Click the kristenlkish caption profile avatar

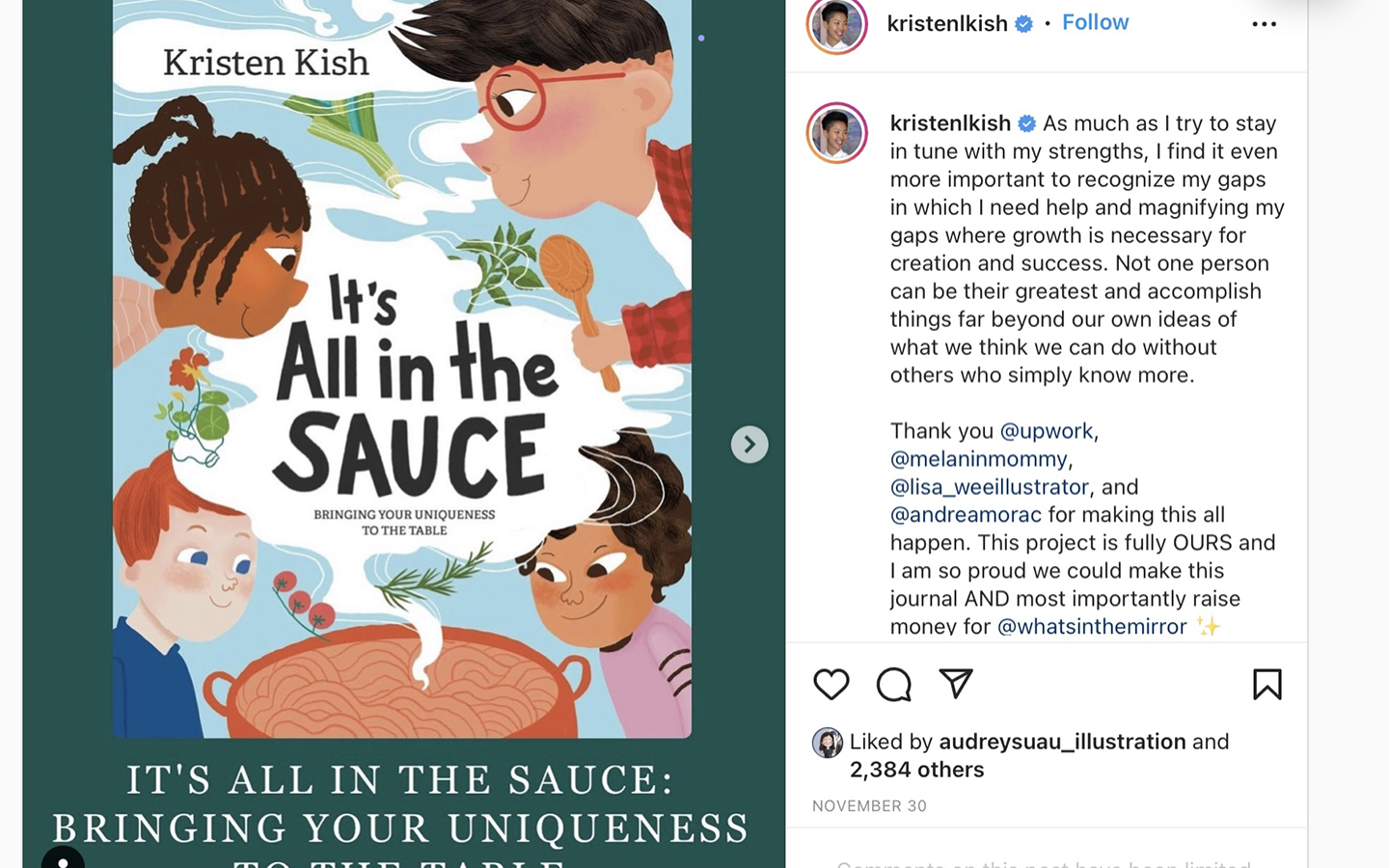pyautogui.click(x=836, y=133)
